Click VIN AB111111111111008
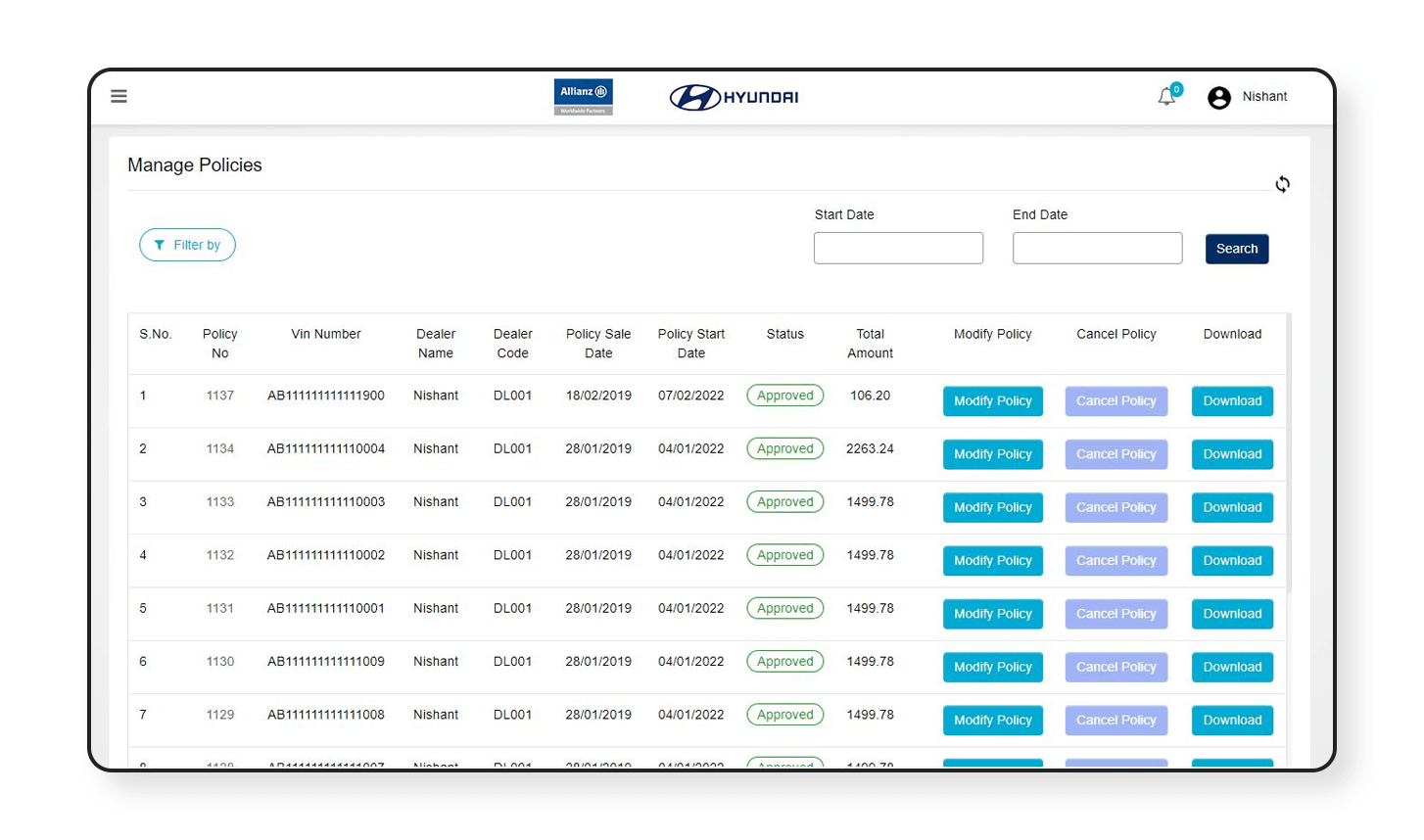The image size is (1424, 840). [x=326, y=715]
